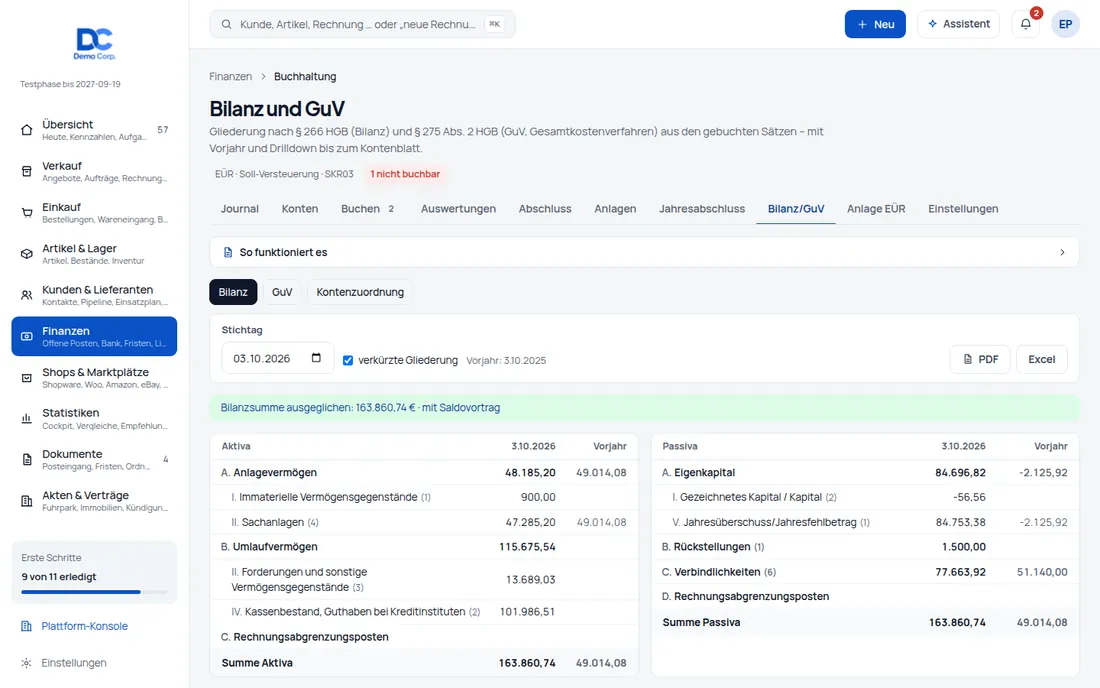Open the Buchen tab
This screenshot has width=1100, height=688.
pos(368,209)
